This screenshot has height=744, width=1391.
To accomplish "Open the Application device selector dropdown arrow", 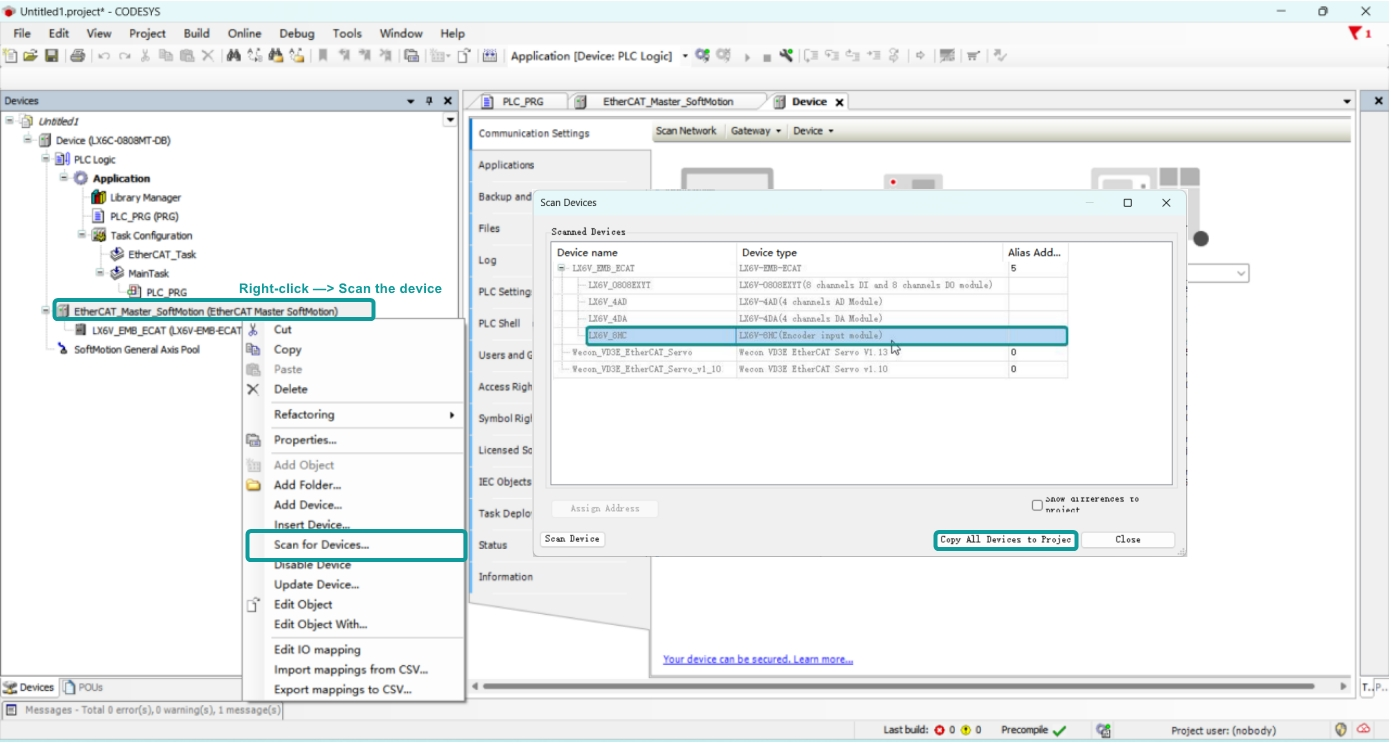I will click(x=685, y=56).
